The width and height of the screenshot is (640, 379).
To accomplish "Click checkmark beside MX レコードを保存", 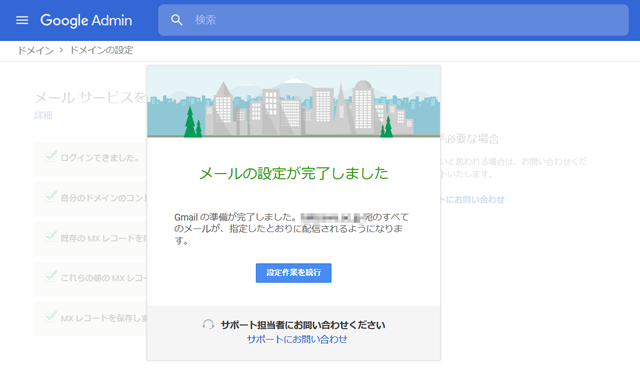I will [50, 317].
